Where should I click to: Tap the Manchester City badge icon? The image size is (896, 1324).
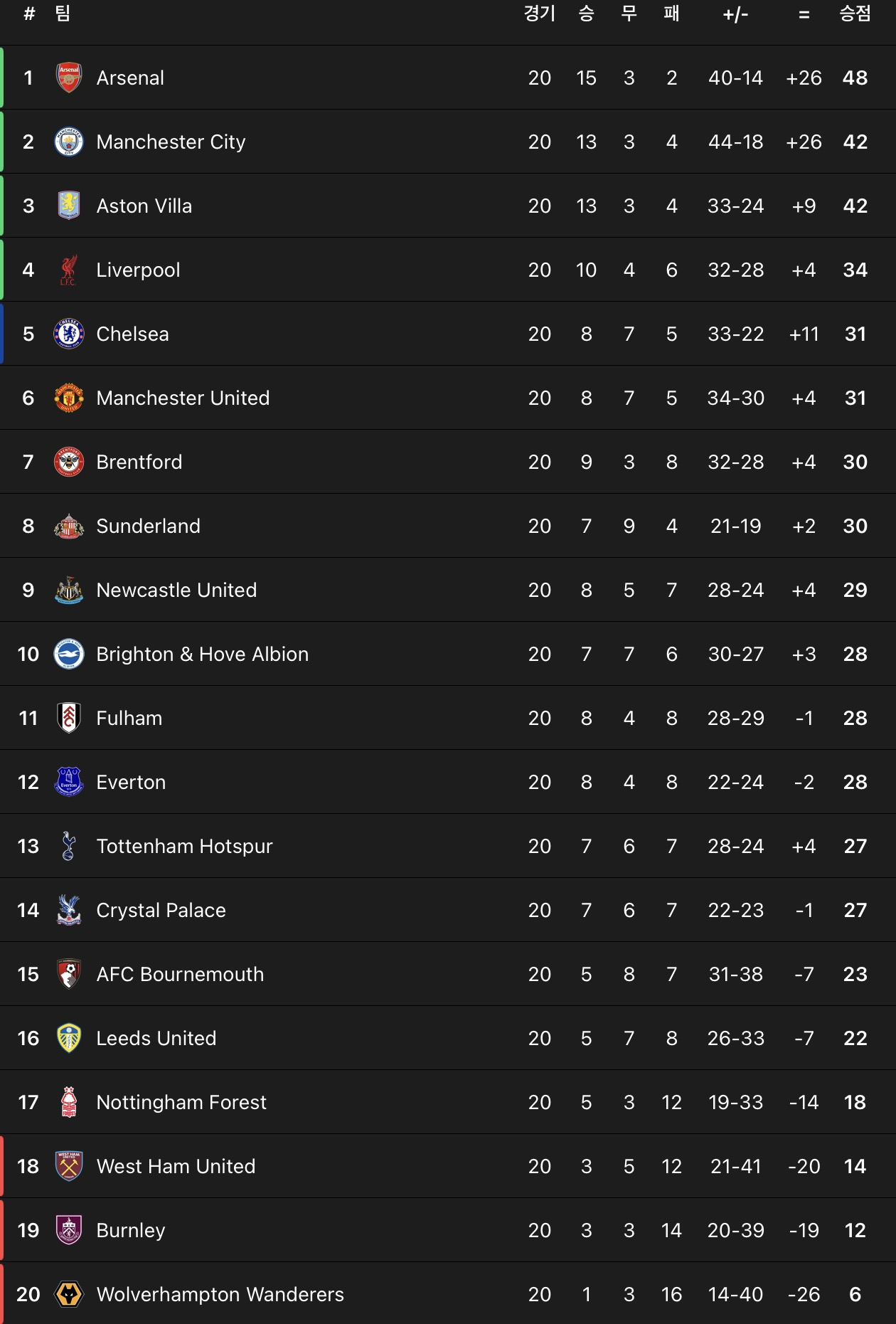click(x=69, y=142)
